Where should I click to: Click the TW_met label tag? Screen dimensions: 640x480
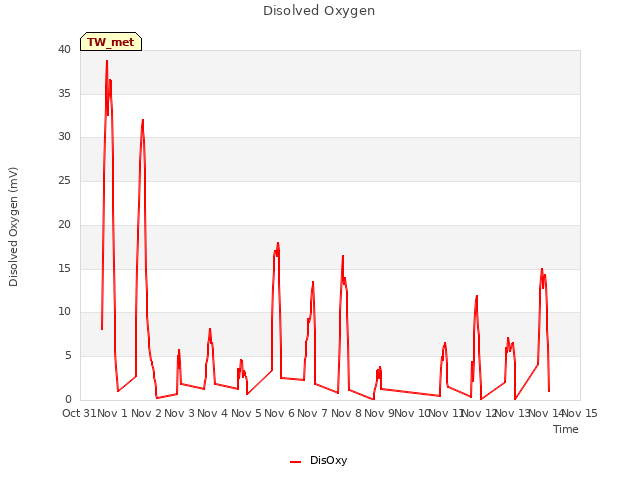pyautogui.click(x=111, y=42)
